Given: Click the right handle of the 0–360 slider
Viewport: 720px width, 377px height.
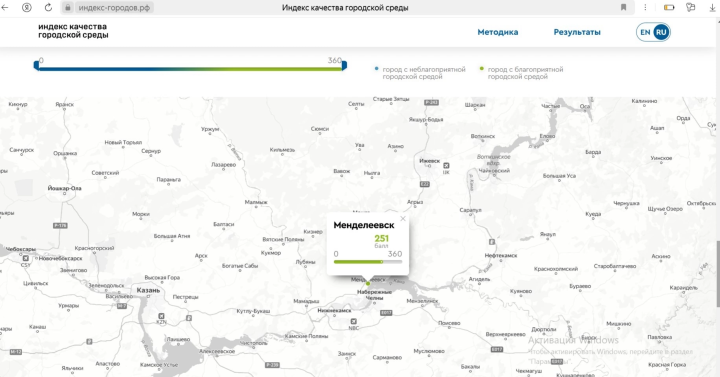Looking at the screenshot, I should pyautogui.click(x=344, y=66).
